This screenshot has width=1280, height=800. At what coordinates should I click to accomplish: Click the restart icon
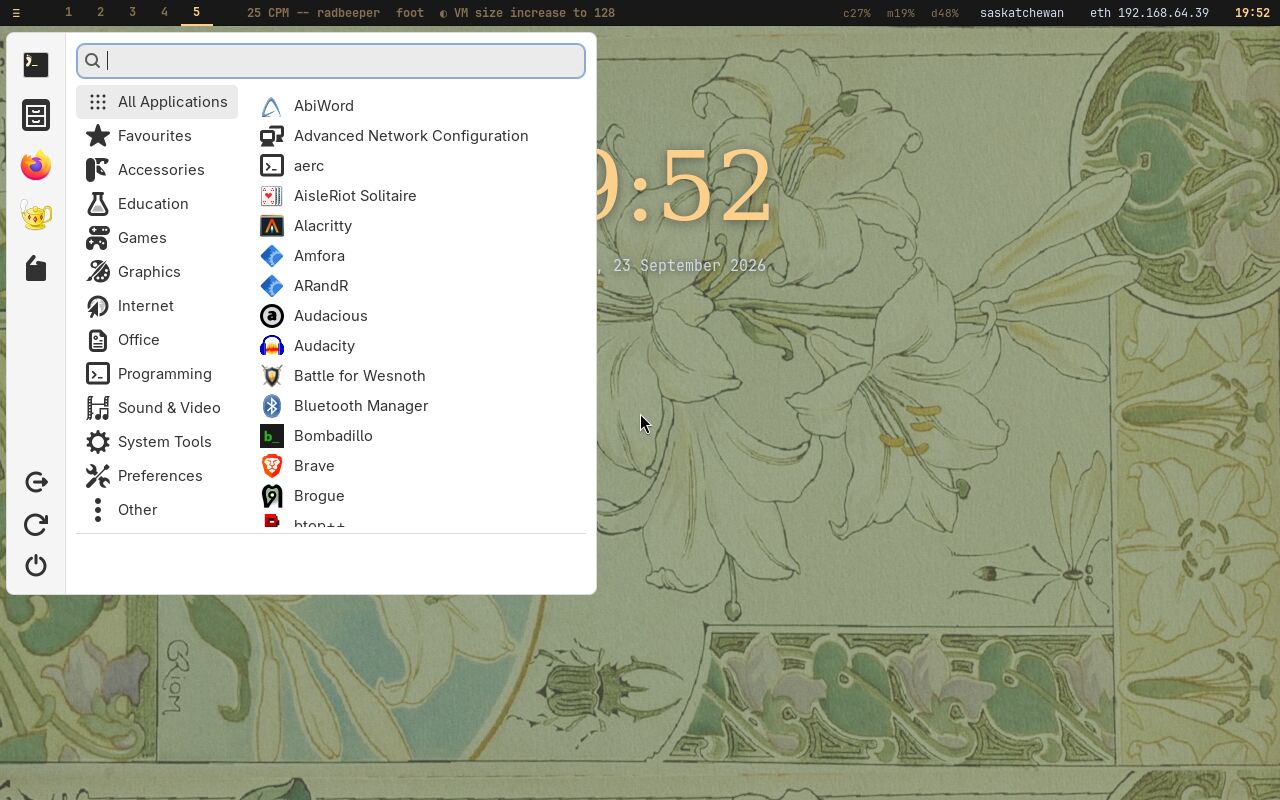pos(36,524)
